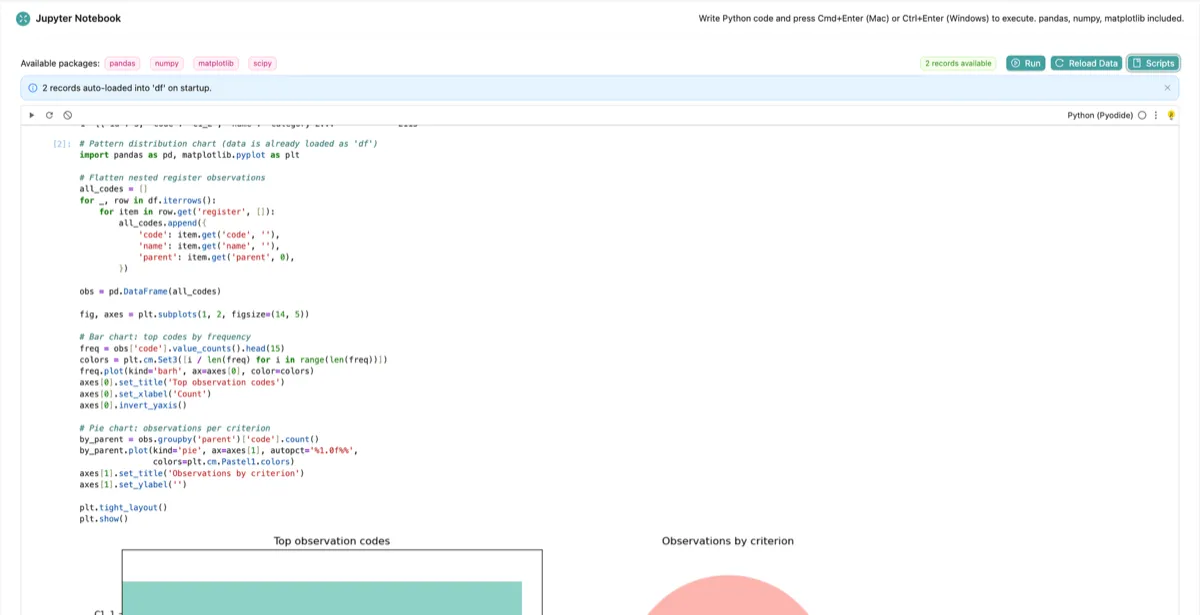The image size is (1200, 615).
Task: Click the 'Top observation codes' chart title
Action: coord(332,541)
